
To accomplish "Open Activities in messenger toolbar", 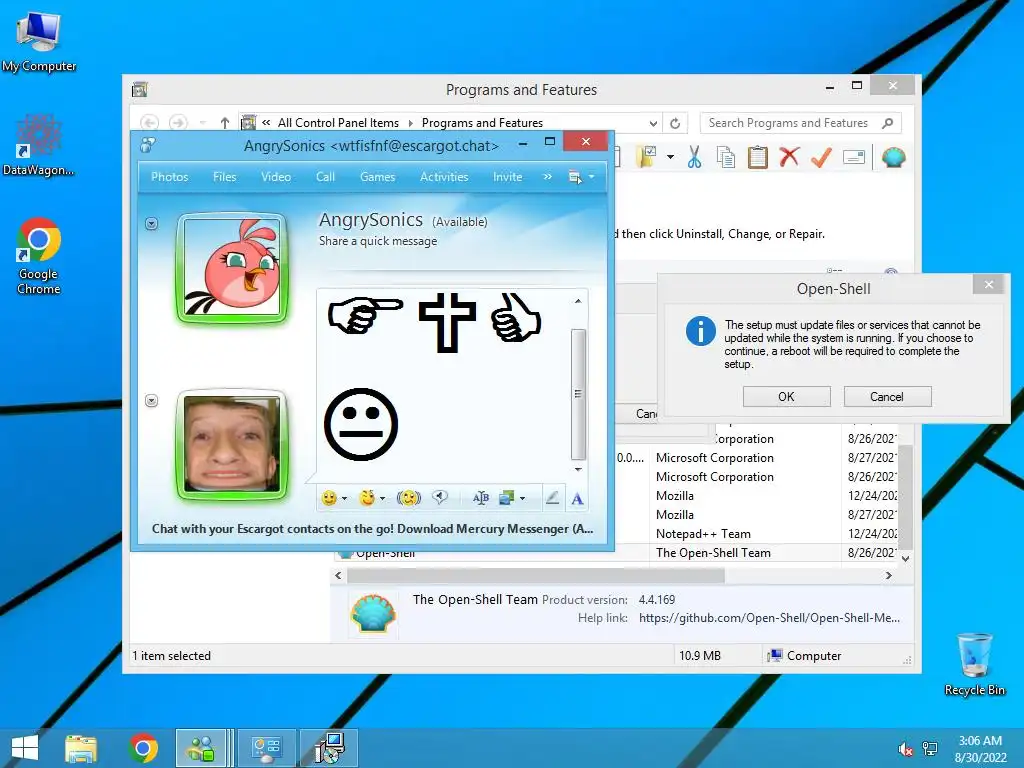I will 444,177.
